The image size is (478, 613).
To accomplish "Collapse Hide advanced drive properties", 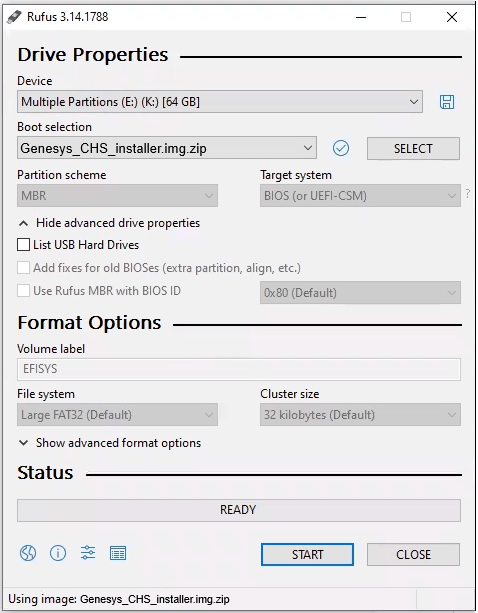I will coord(109,223).
